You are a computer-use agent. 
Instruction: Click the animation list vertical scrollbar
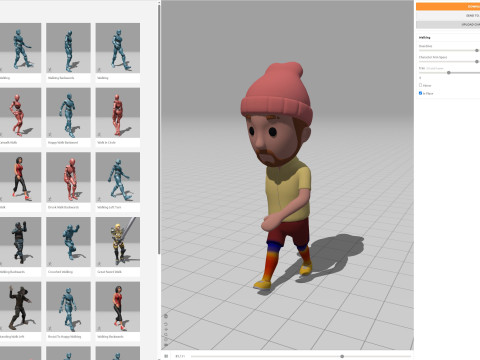click(x=159, y=128)
